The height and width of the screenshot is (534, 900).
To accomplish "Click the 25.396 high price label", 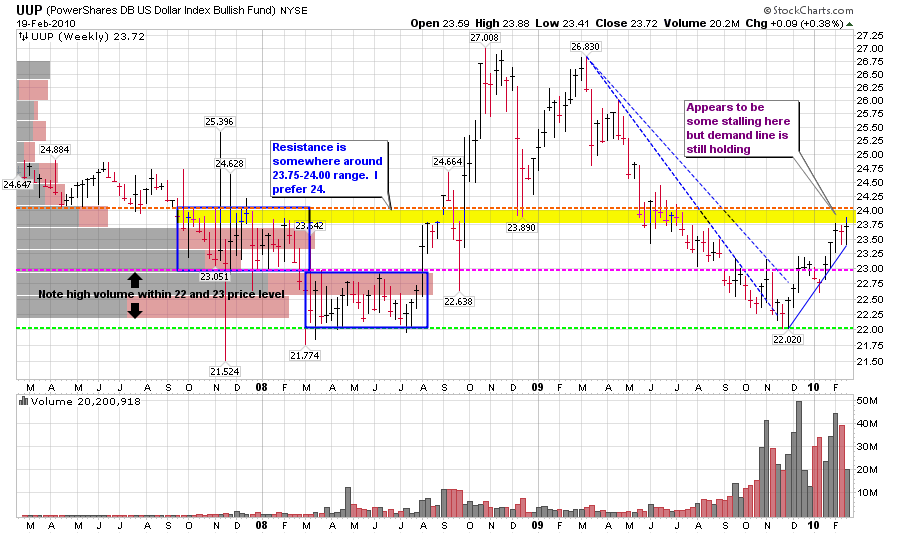I will point(219,122).
